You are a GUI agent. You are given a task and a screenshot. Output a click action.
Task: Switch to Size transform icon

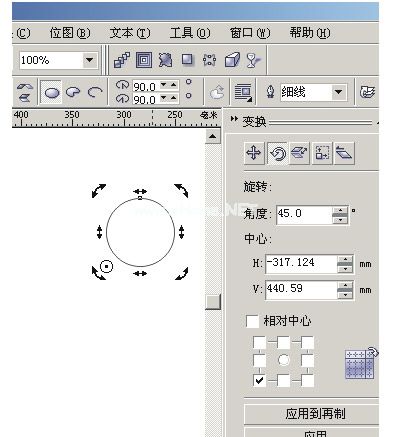322,153
